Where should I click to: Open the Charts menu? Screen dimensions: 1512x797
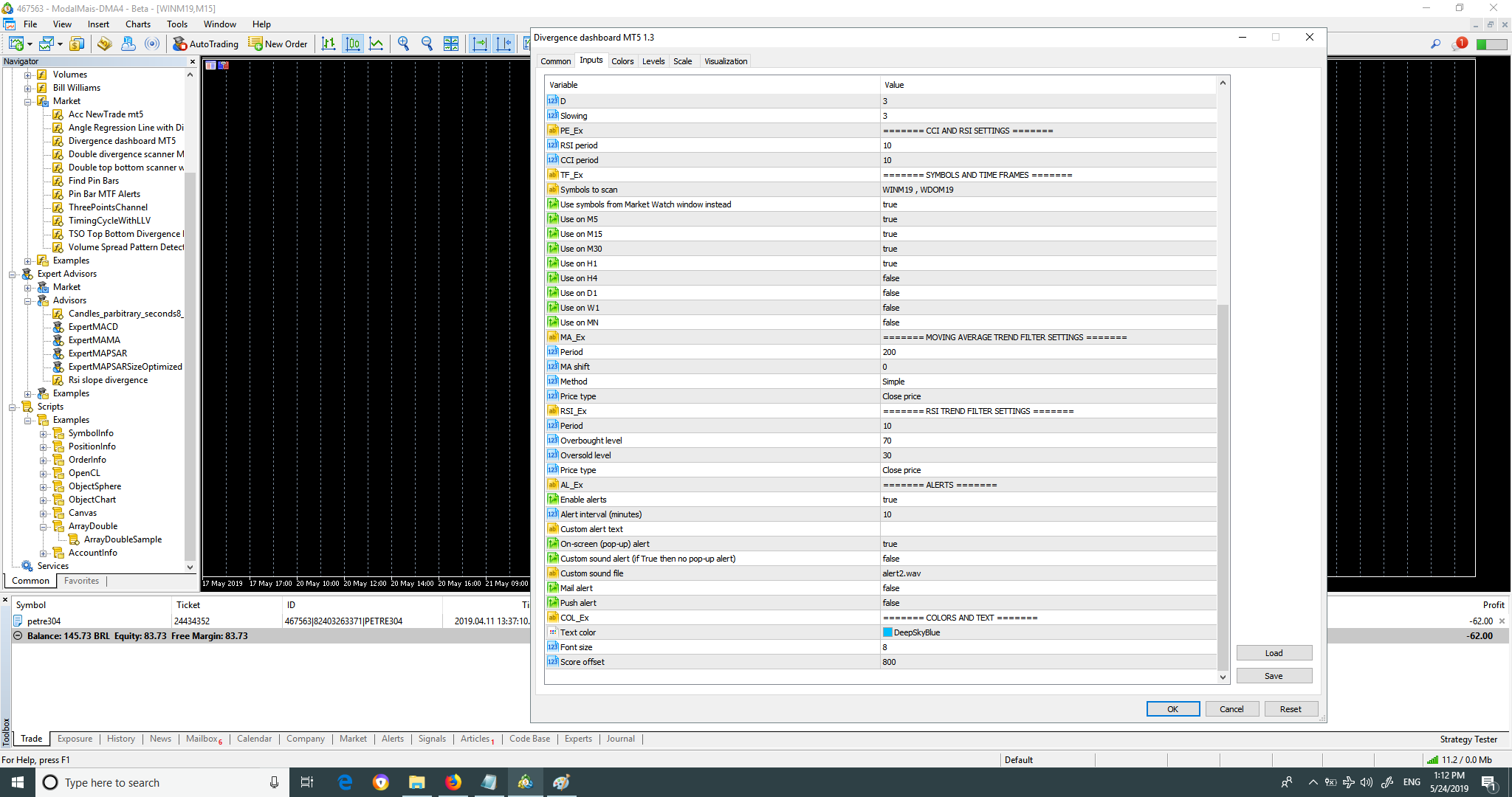coord(137,24)
